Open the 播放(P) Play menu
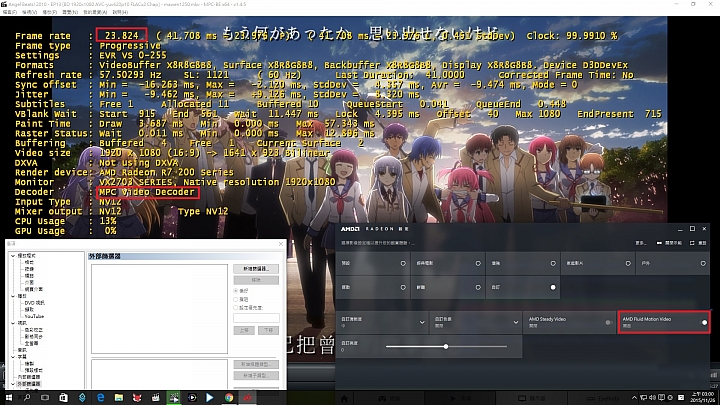 coord(49,12)
